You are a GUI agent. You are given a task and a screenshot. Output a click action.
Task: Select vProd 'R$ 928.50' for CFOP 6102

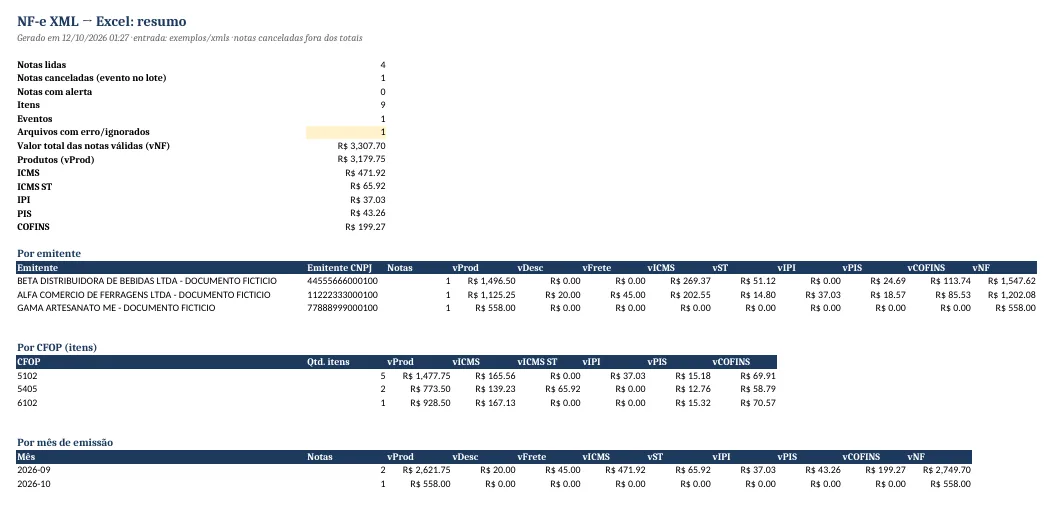(430, 403)
